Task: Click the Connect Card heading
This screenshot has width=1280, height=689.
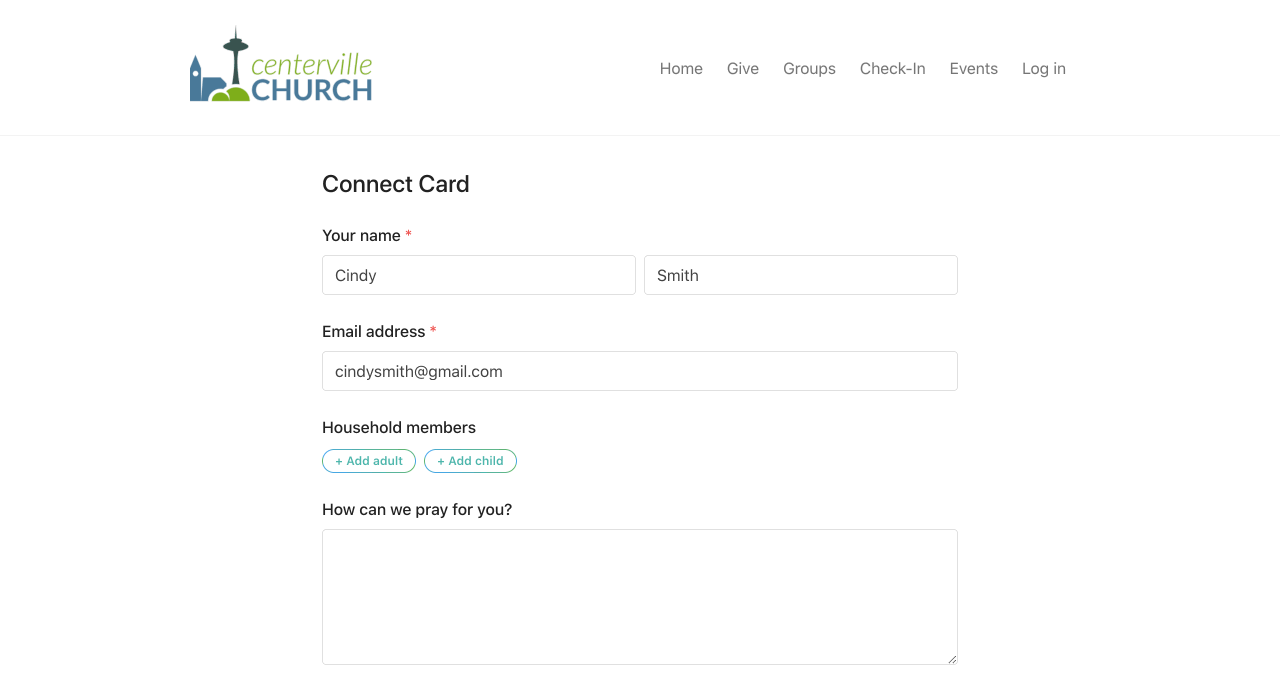Action: click(396, 184)
